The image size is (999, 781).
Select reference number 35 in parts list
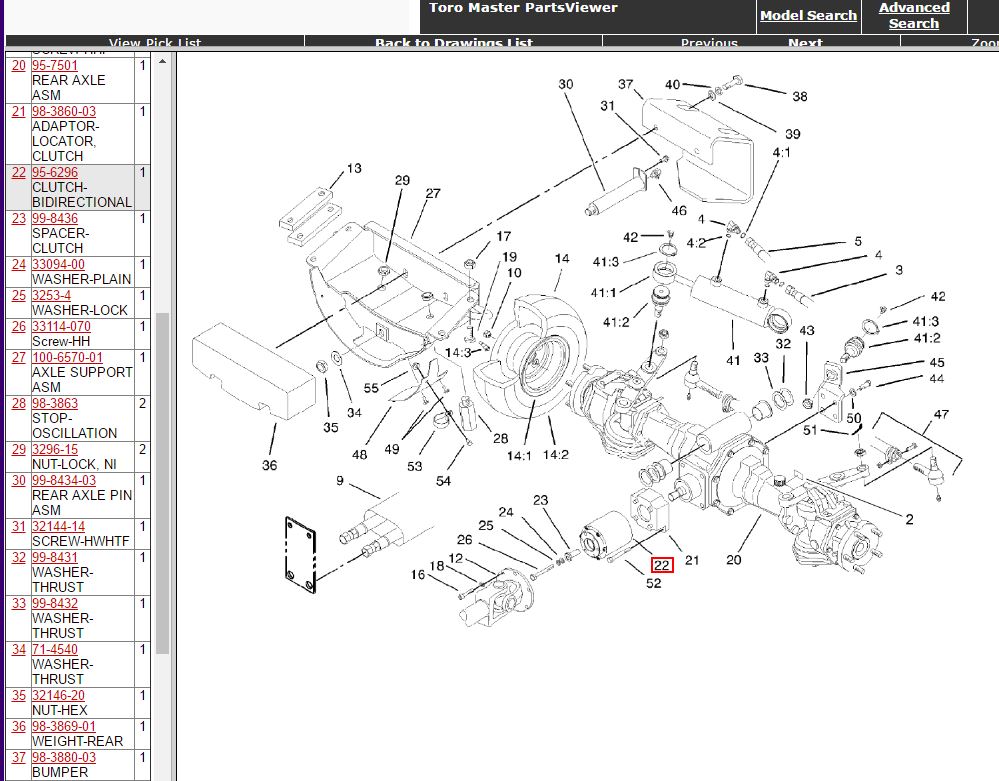click(18, 696)
